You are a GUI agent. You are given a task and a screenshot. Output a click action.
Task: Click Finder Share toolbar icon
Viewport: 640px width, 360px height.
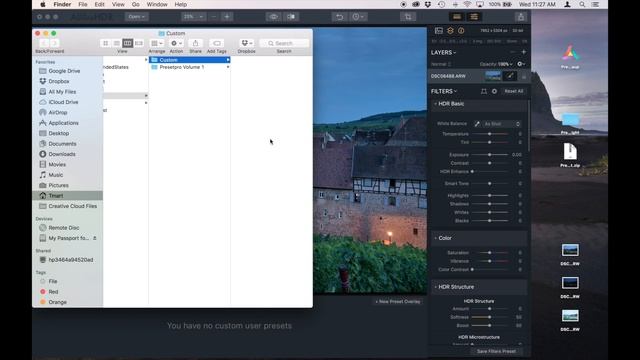pos(196,43)
